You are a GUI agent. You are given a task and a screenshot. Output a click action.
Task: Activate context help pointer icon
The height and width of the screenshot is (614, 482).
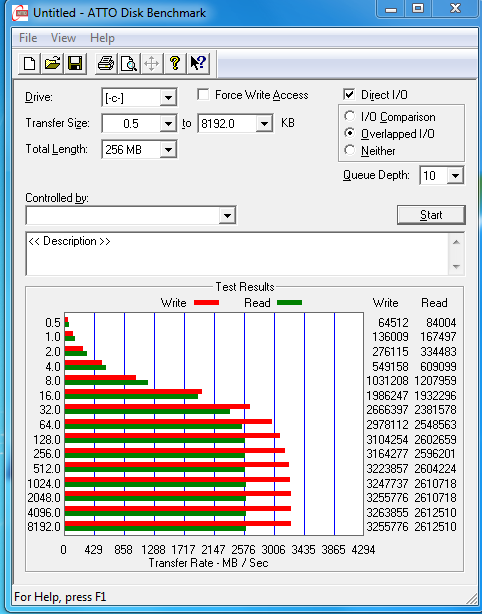coord(198,63)
